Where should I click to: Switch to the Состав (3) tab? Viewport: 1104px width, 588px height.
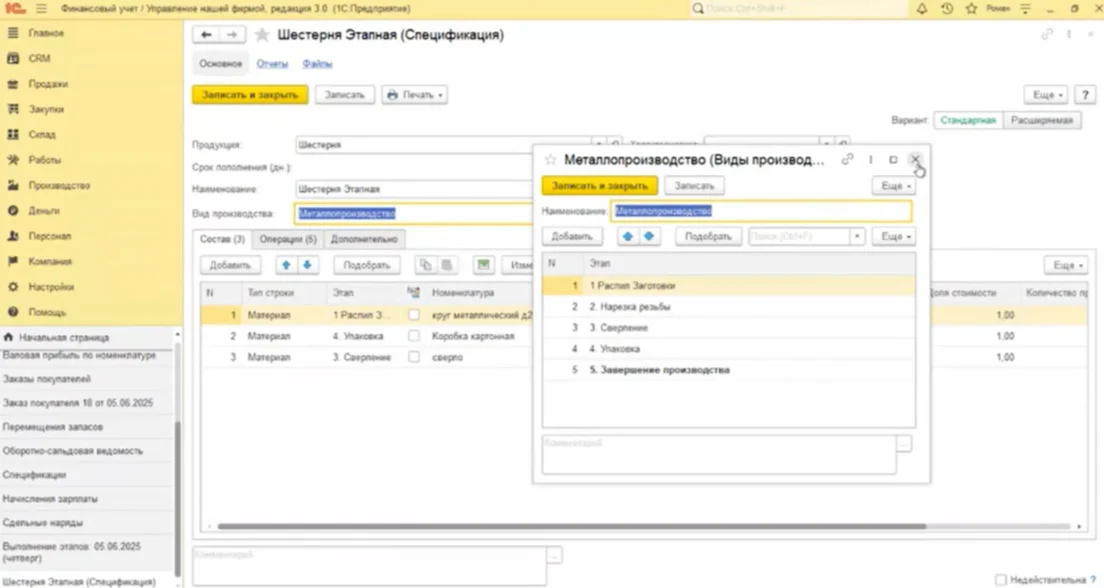(x=222, y=239)
